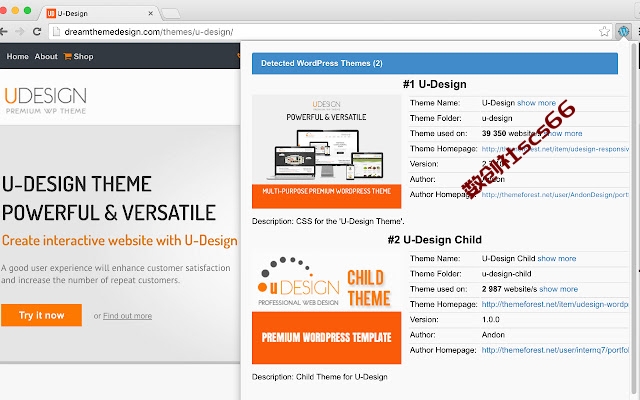Click 'Create interactive website with U-Design' heading
The height and width of the screenshot is (400, 640).
point(120,240)
